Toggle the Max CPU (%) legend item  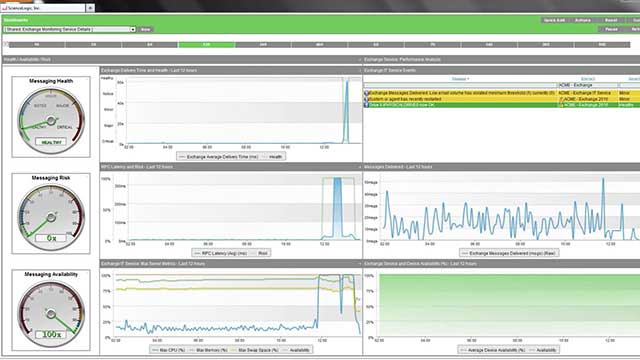[x=168, y=350]
